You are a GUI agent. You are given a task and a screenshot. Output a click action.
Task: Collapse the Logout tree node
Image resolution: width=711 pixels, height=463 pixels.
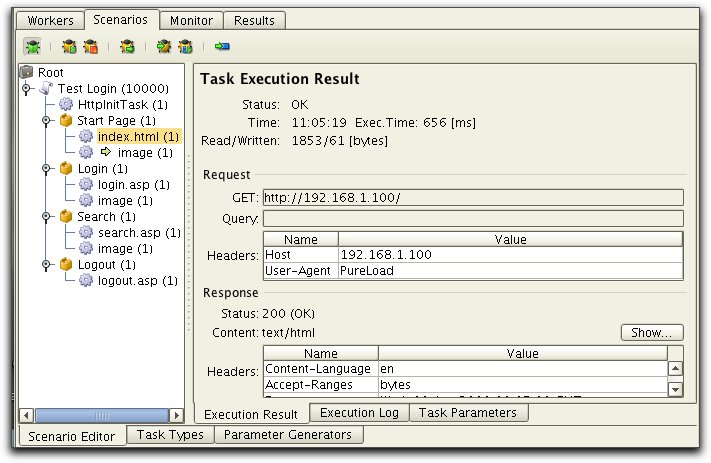point(47,265)
